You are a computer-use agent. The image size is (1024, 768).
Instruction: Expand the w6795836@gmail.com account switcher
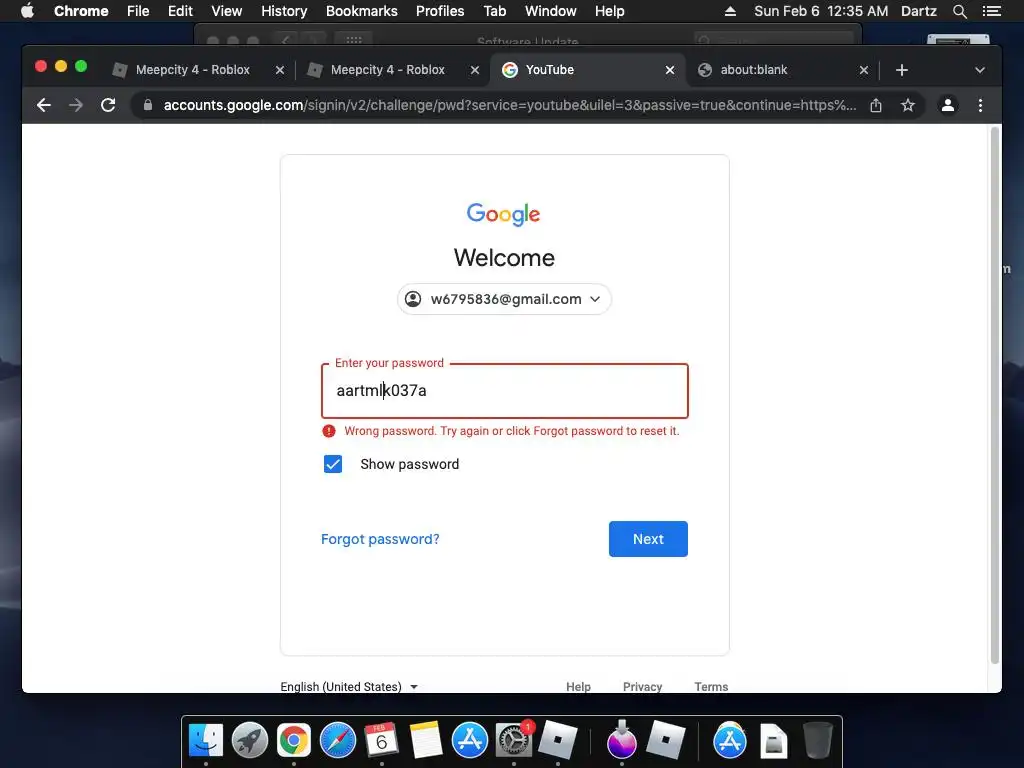point(504,299)
